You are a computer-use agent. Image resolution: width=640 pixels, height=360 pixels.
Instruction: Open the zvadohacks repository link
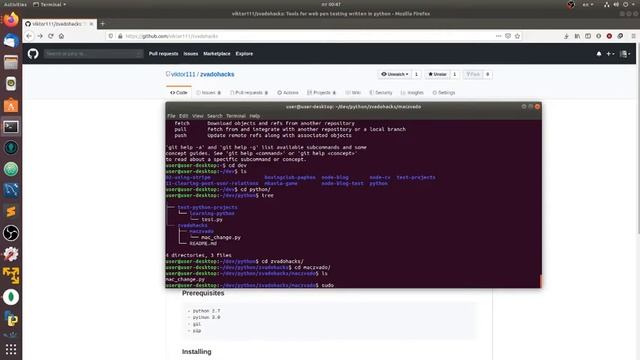[x=217, y=74]
